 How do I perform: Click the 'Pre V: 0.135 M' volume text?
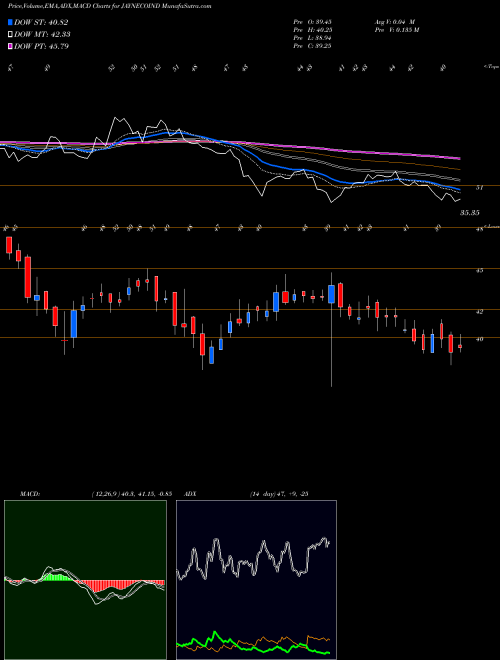pyautogui.click(x=396, y=30)
